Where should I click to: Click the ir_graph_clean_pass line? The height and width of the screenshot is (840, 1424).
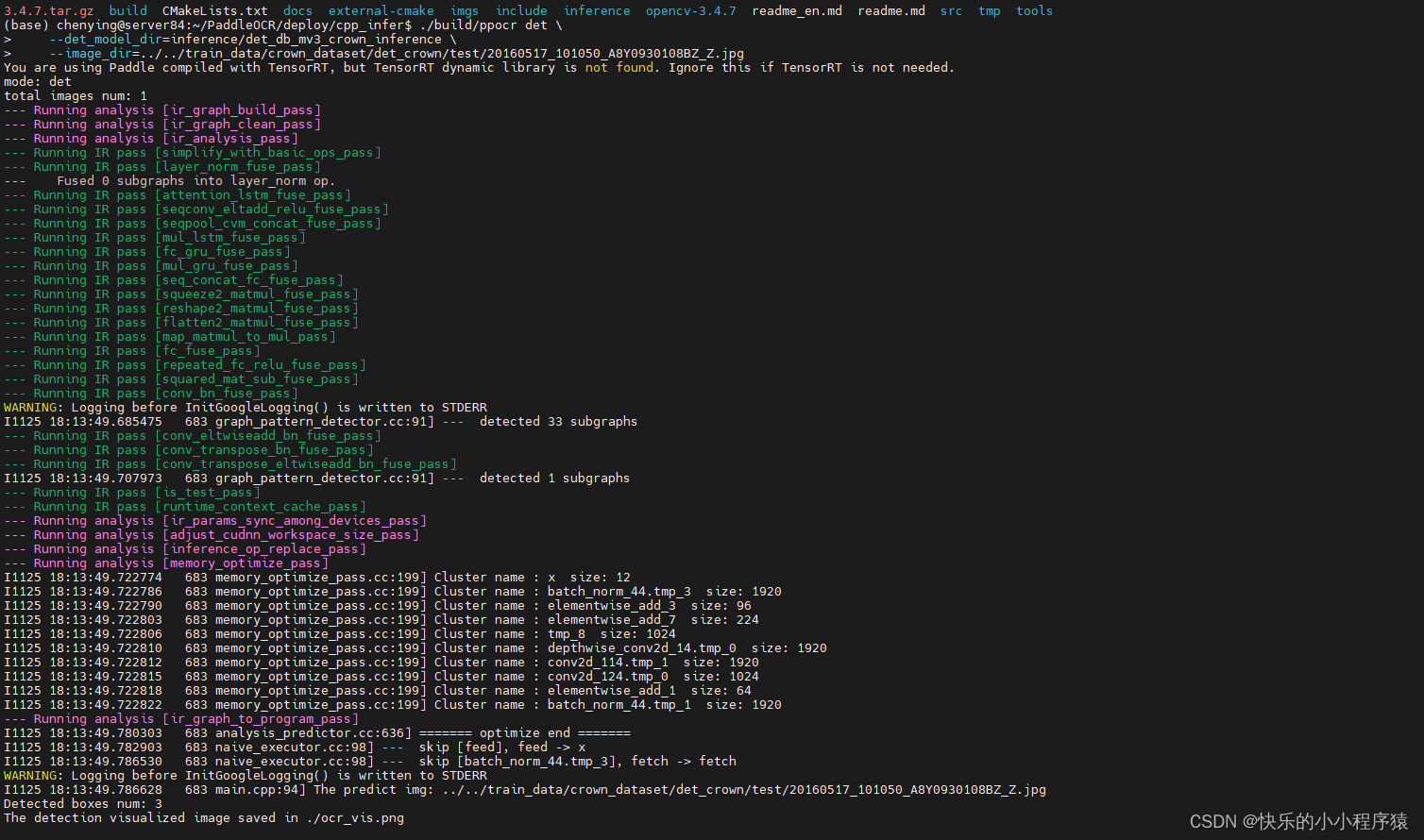point(162,125)
